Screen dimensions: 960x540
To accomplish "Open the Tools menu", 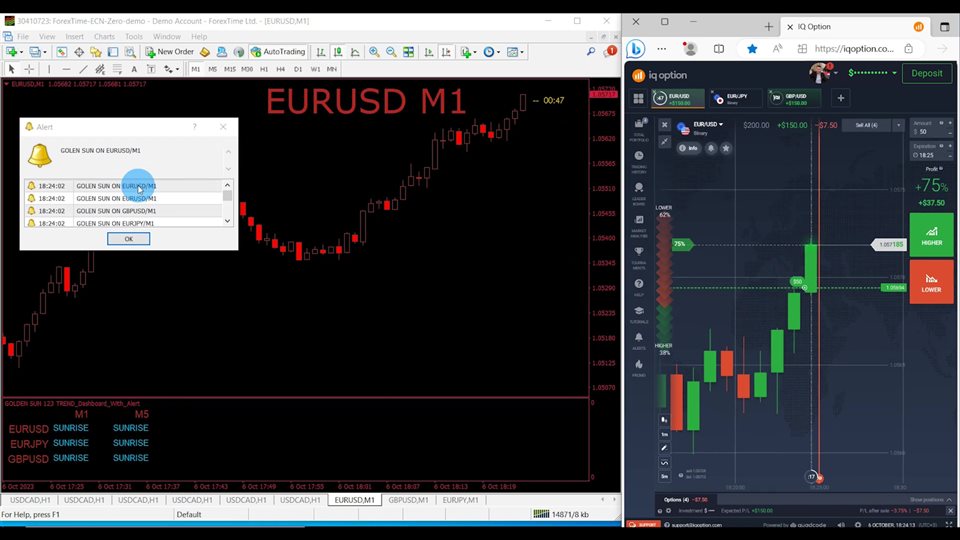I will point(133,37).
